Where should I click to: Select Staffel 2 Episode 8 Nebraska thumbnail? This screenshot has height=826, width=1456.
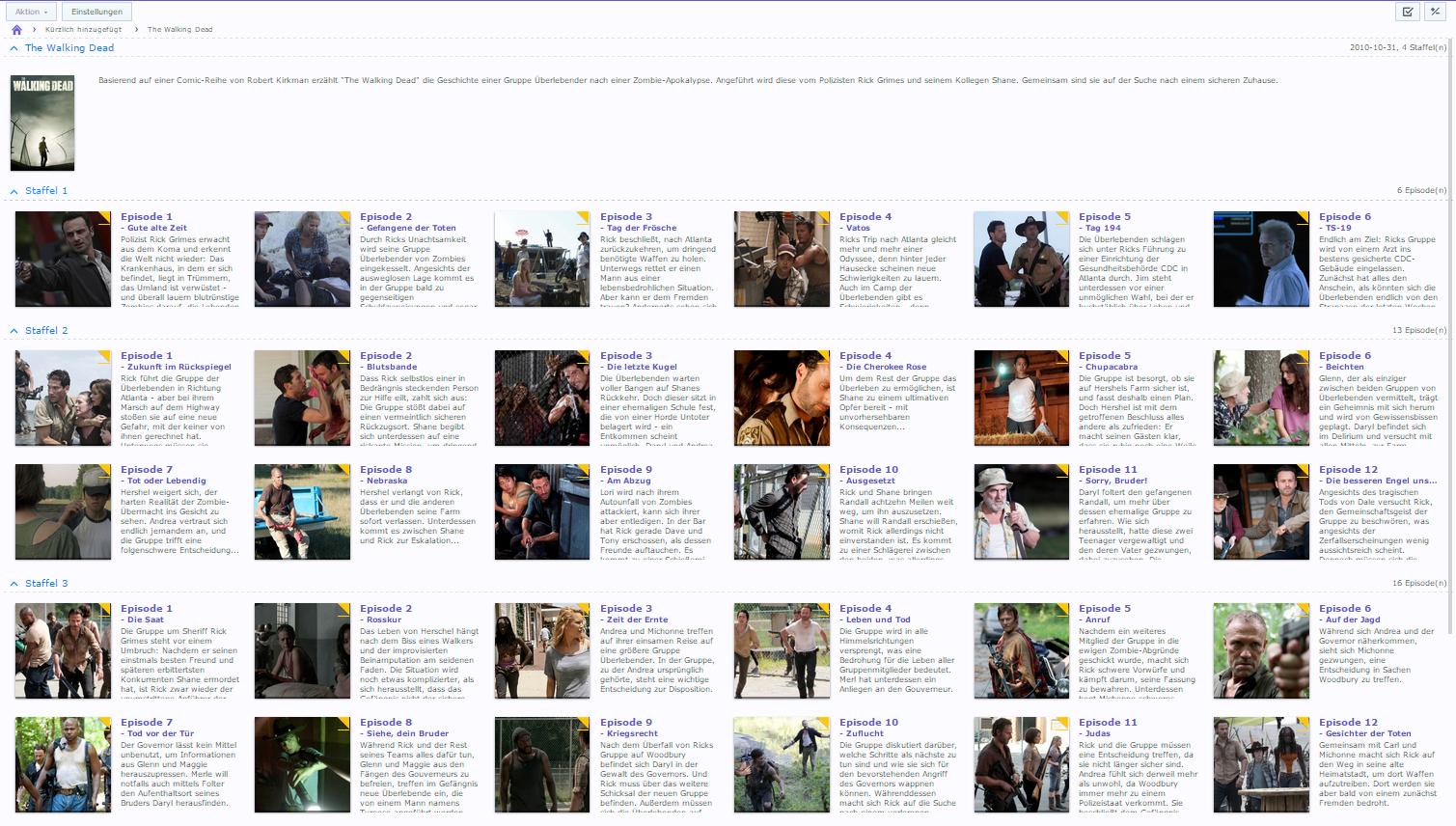(302, 511)
